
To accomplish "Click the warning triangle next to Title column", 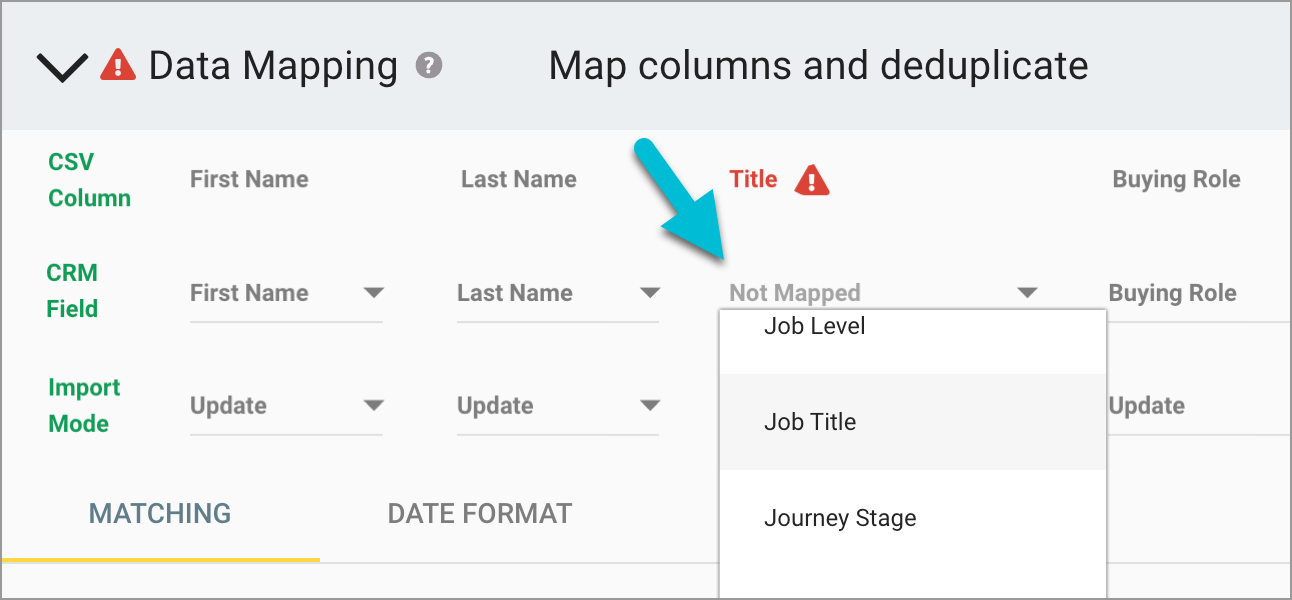I will tap(811, 180).
